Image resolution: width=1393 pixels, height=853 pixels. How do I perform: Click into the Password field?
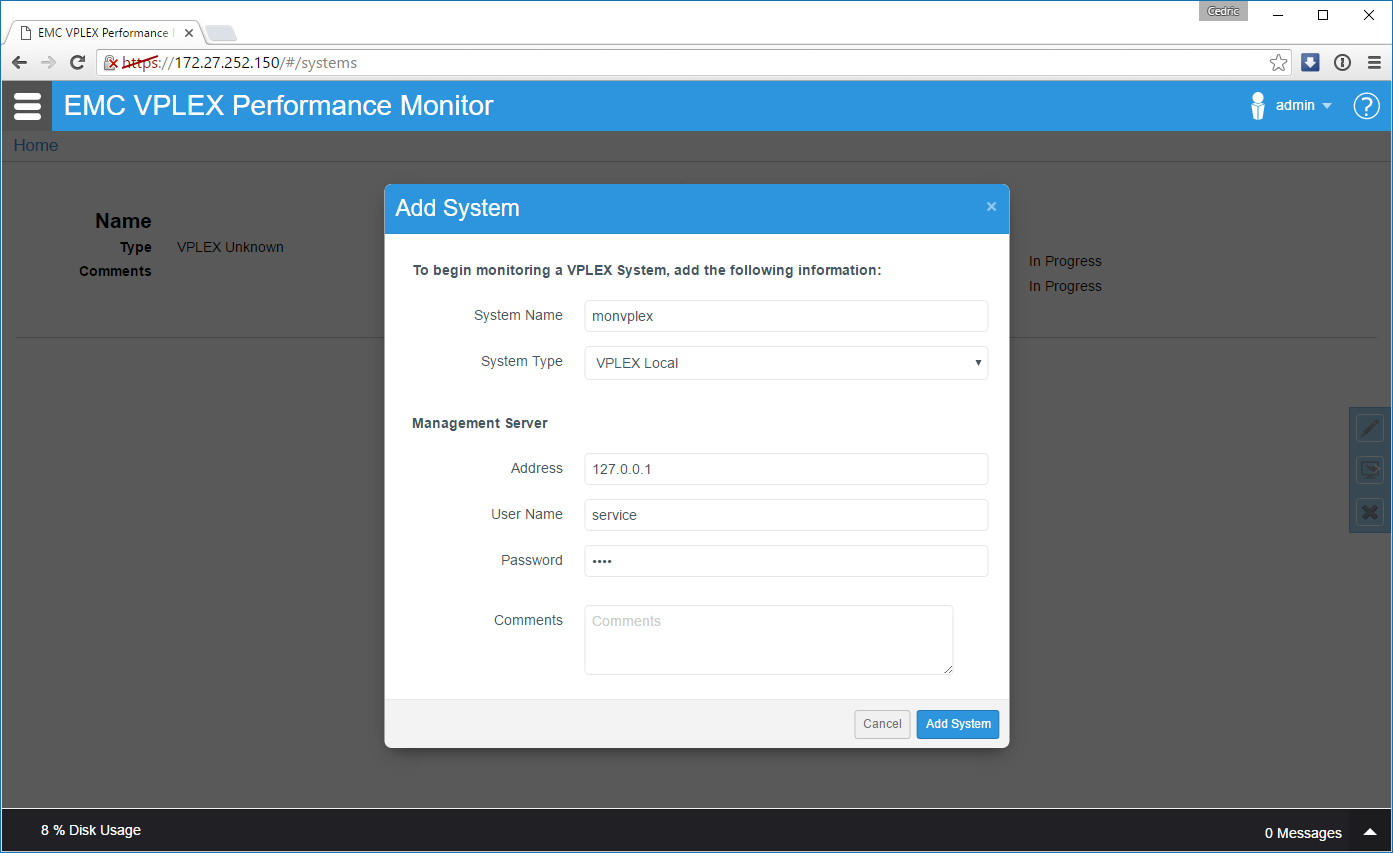coord(785,561)
